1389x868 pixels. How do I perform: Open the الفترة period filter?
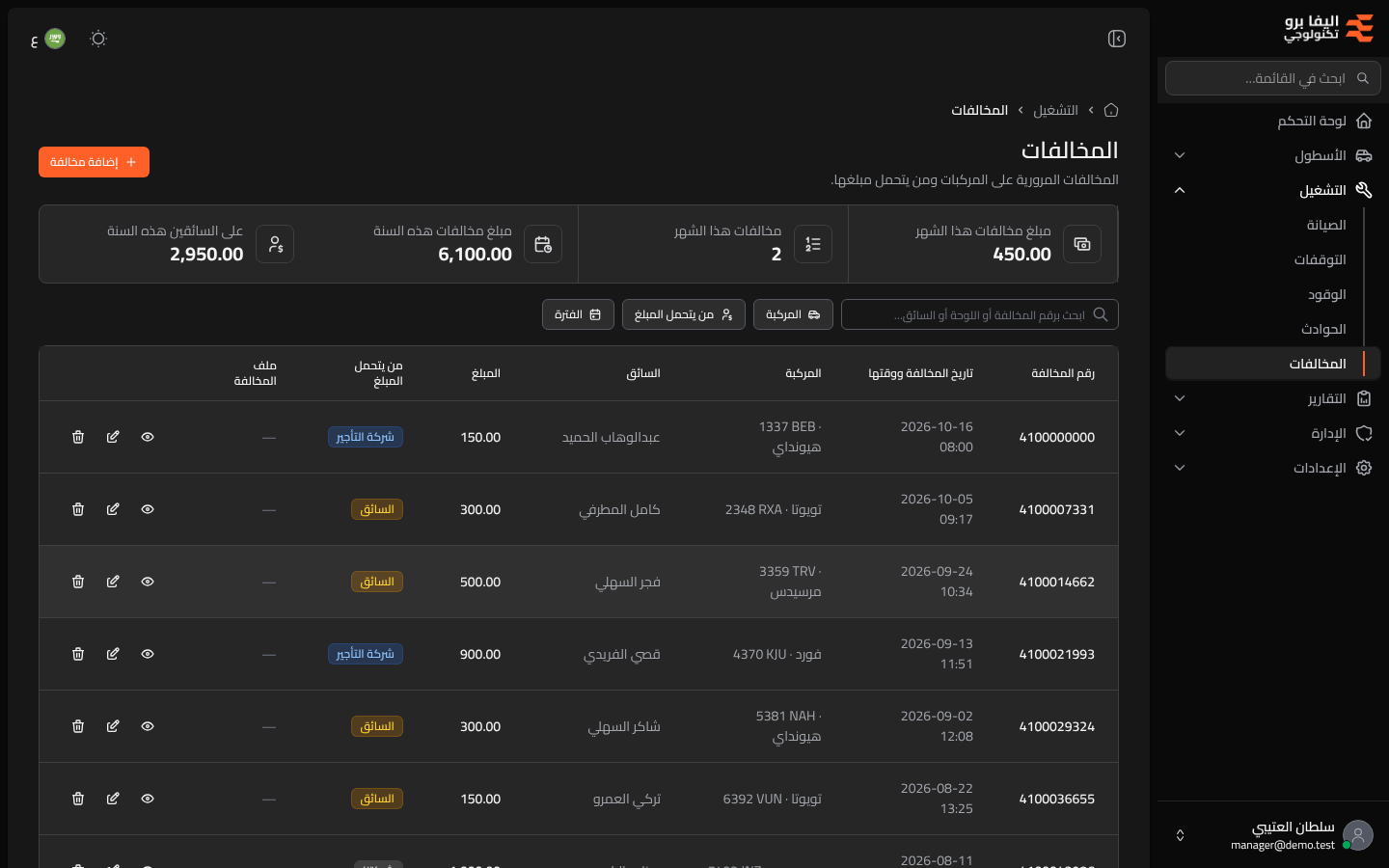point(578,314)
